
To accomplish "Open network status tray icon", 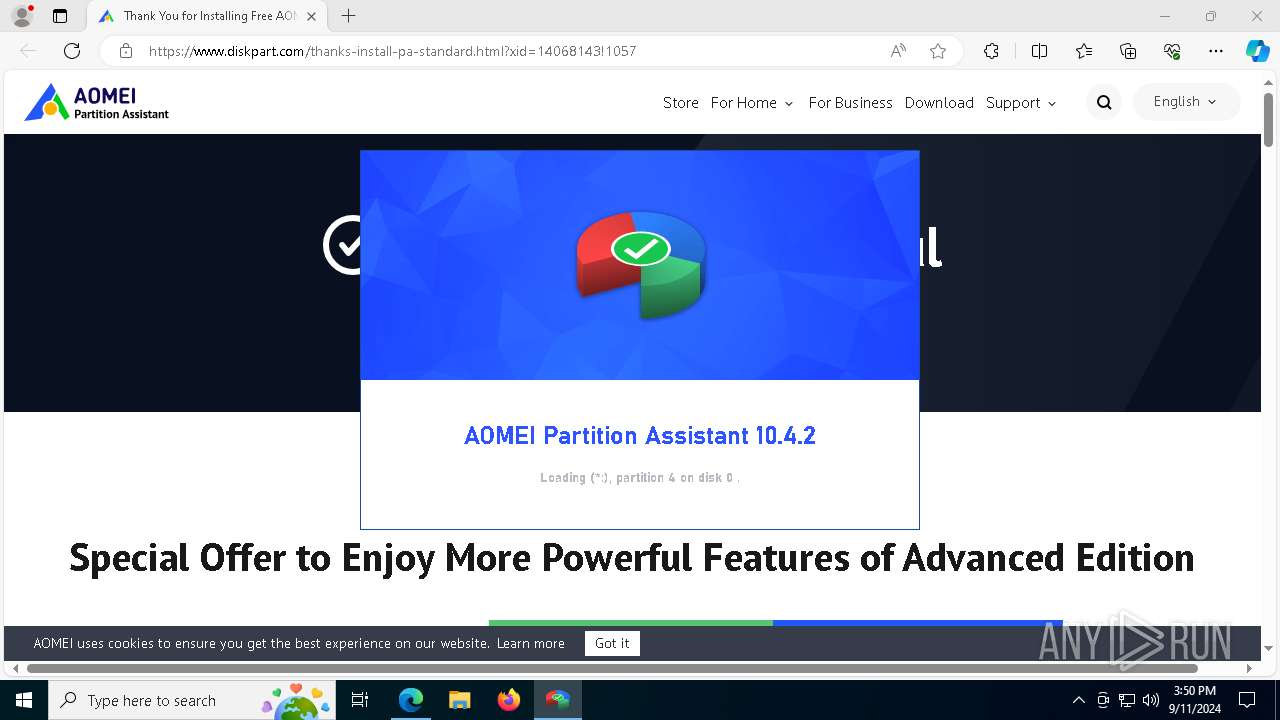I will [1127, 700].
